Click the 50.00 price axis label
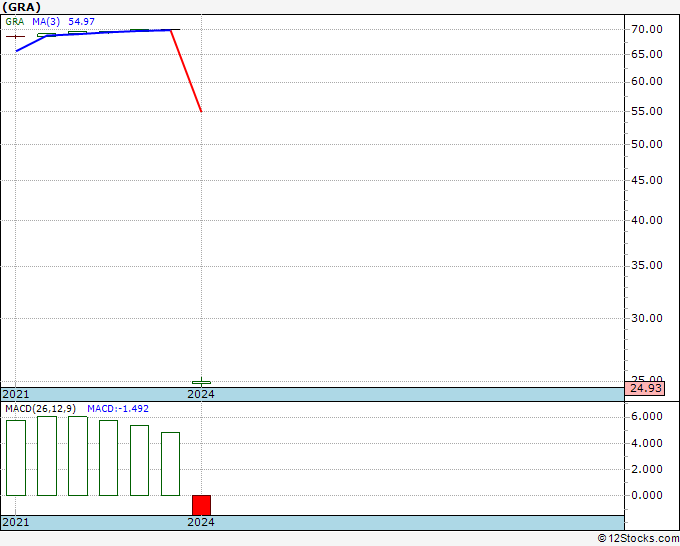The width and height of the screenshot is (680, 546). click(x=647, y=144)
